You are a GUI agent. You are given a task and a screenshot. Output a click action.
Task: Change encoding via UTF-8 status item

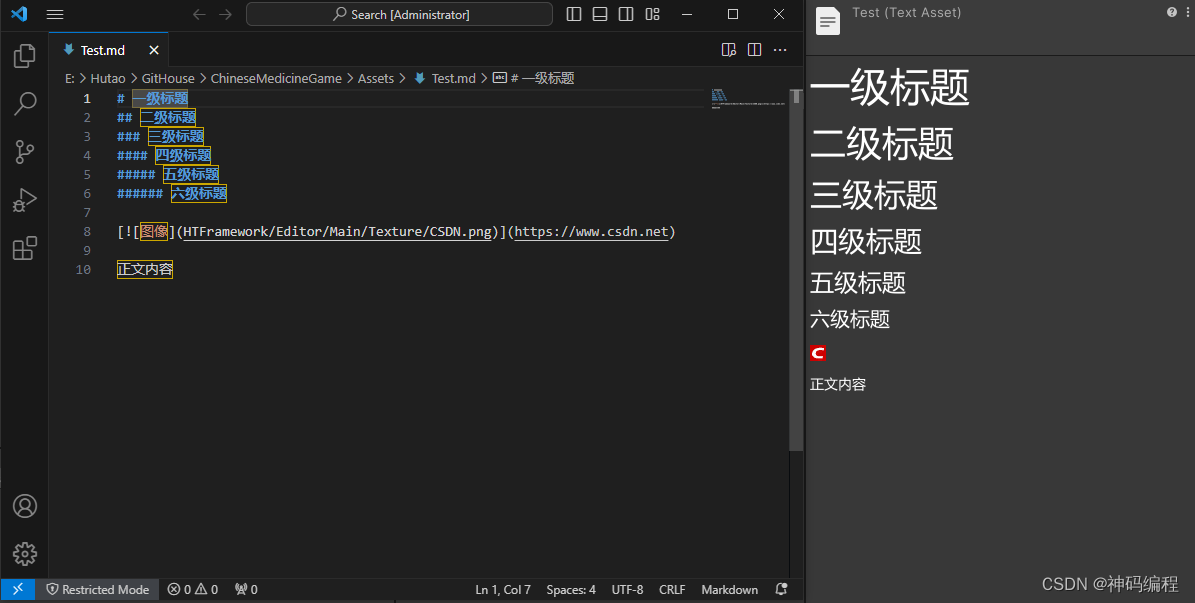(627, 589)
